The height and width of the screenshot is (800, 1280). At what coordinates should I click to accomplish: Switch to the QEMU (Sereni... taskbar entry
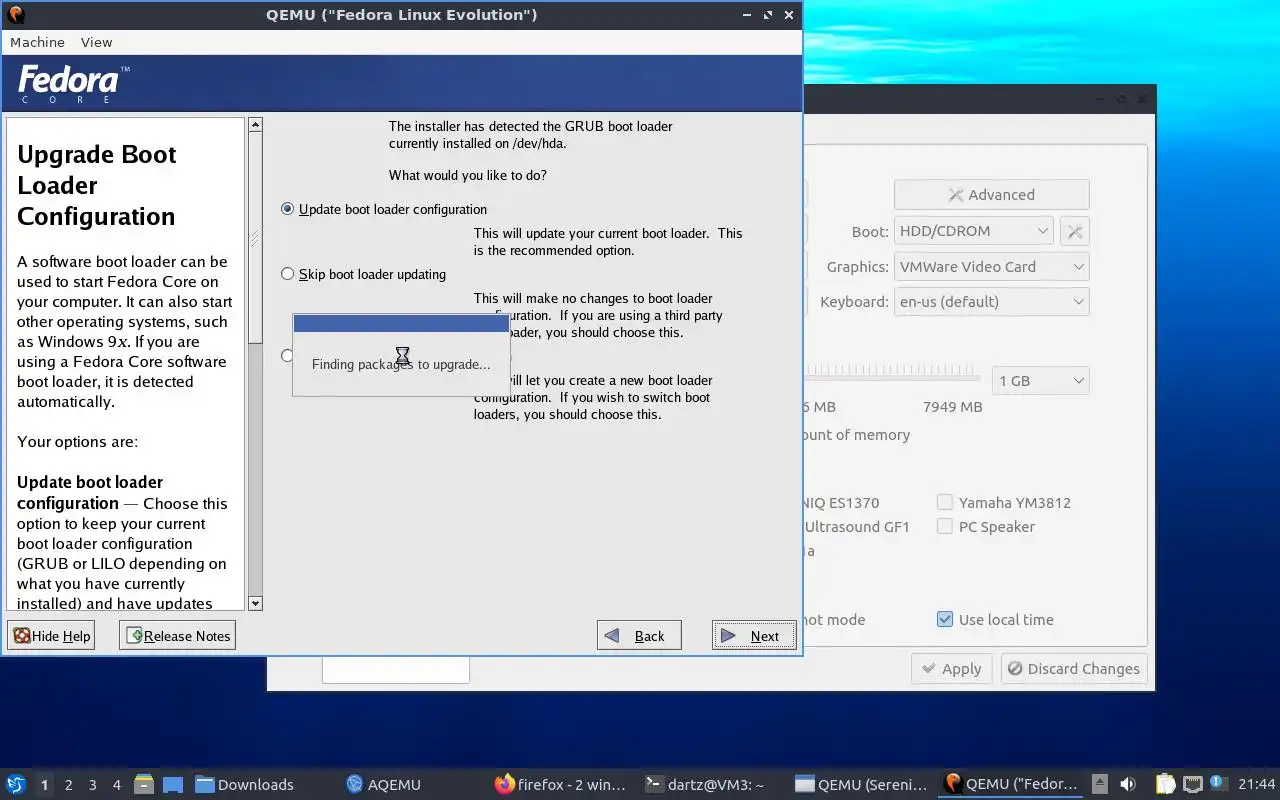862,784
